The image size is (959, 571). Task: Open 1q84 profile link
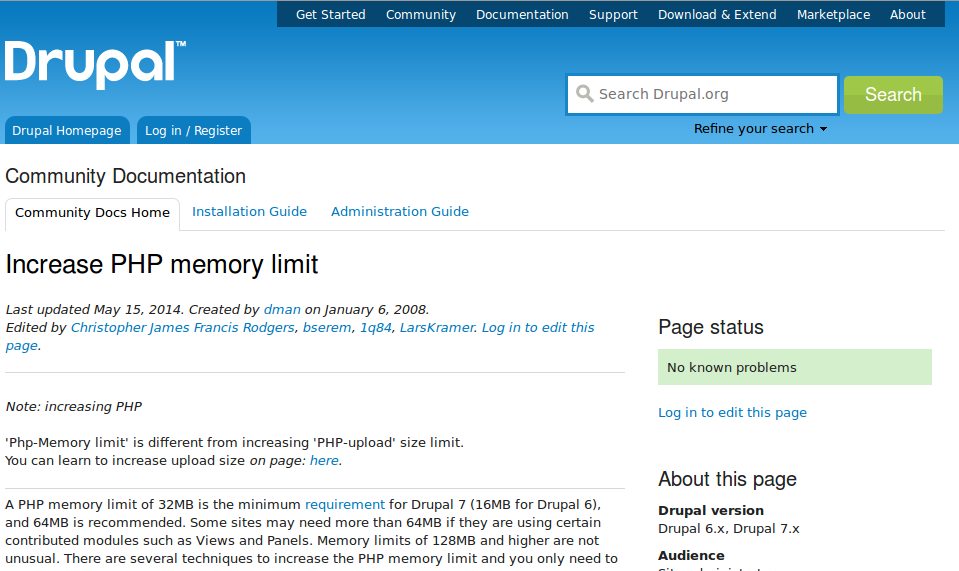tap(376, 328)
